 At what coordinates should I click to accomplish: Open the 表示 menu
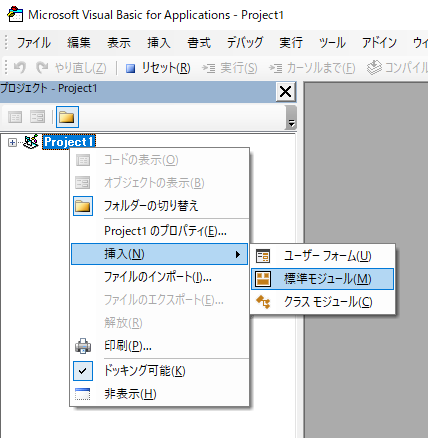click(x=119, y=43)
